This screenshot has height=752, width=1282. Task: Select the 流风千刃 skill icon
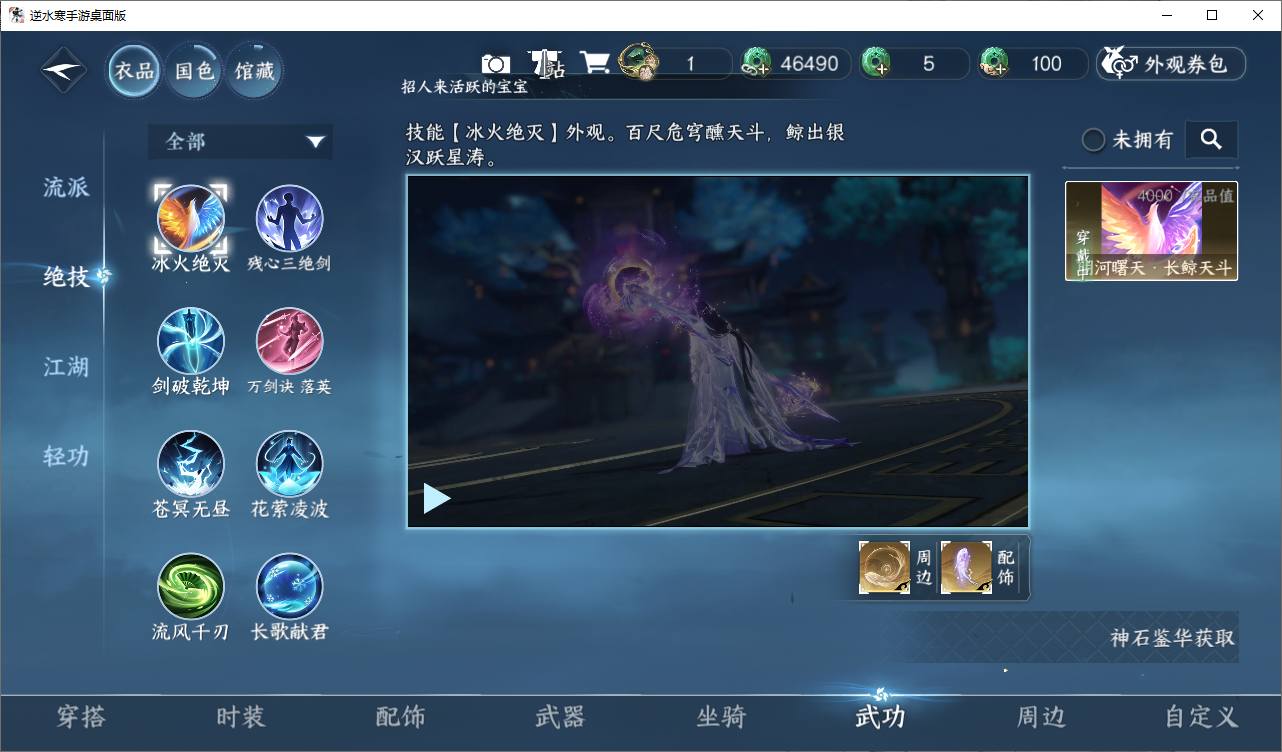coord(191,587)
